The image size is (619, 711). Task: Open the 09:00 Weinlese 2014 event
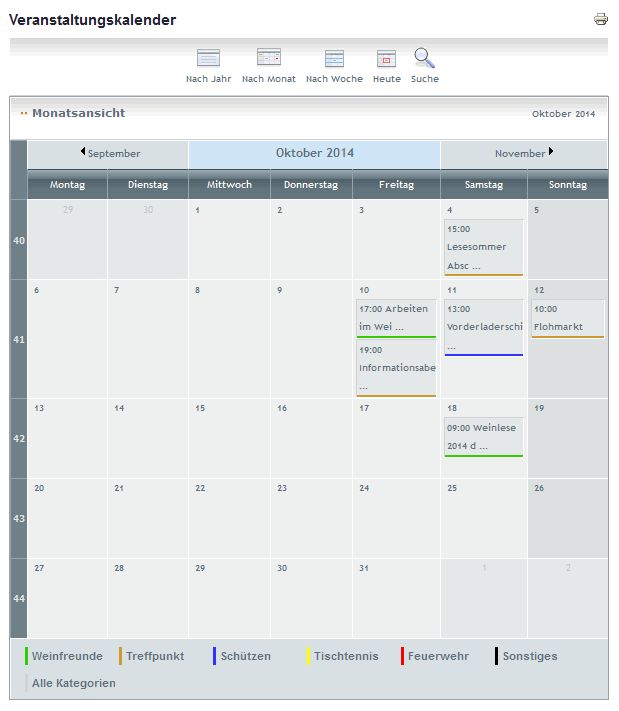click(483, 436)
